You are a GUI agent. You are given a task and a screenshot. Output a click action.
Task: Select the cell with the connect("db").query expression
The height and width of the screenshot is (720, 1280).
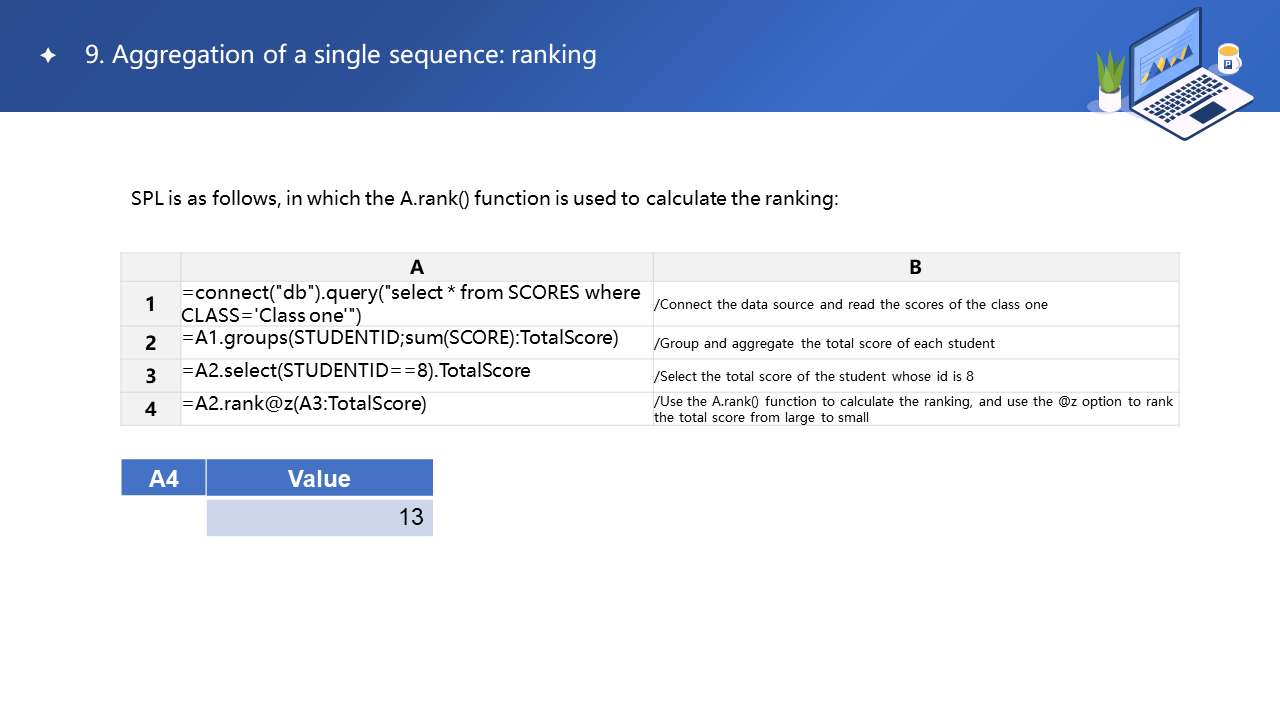pyautogui.click(x=416, y=304)
